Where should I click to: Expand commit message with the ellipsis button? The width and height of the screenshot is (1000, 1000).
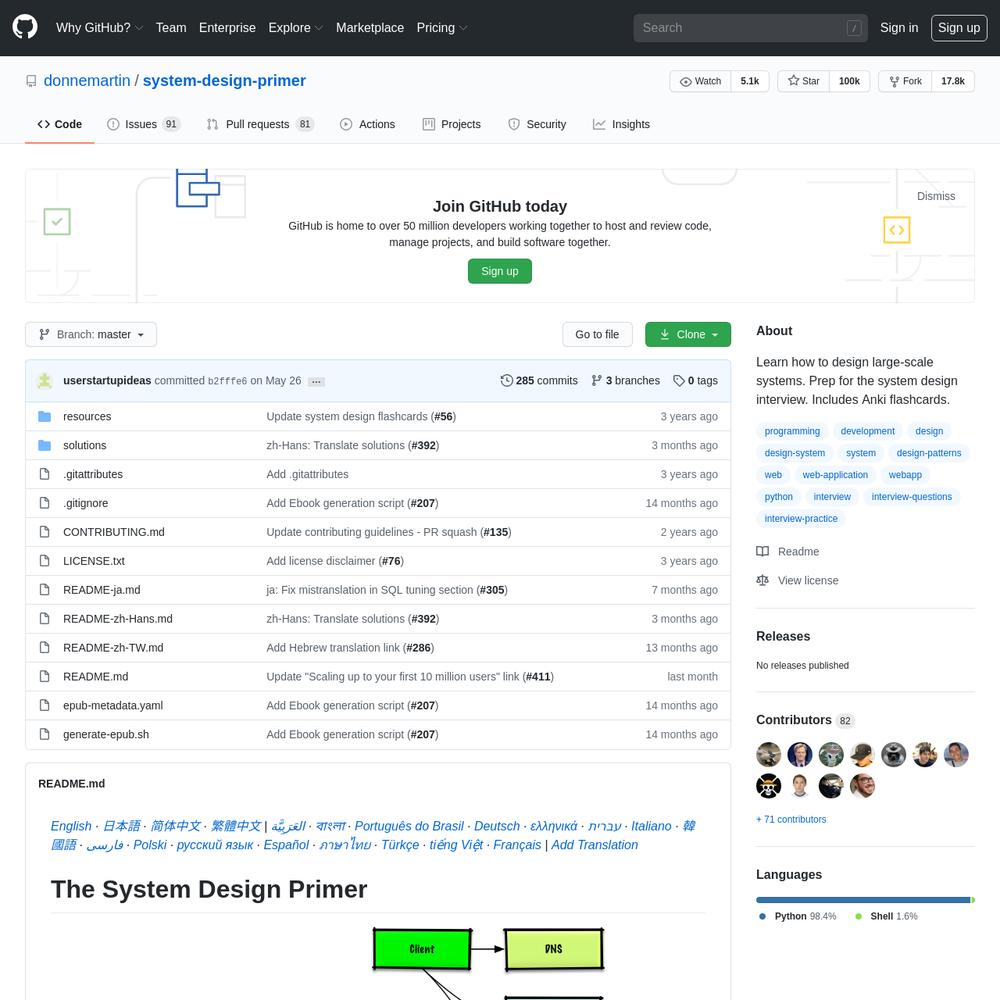[316, 381]
